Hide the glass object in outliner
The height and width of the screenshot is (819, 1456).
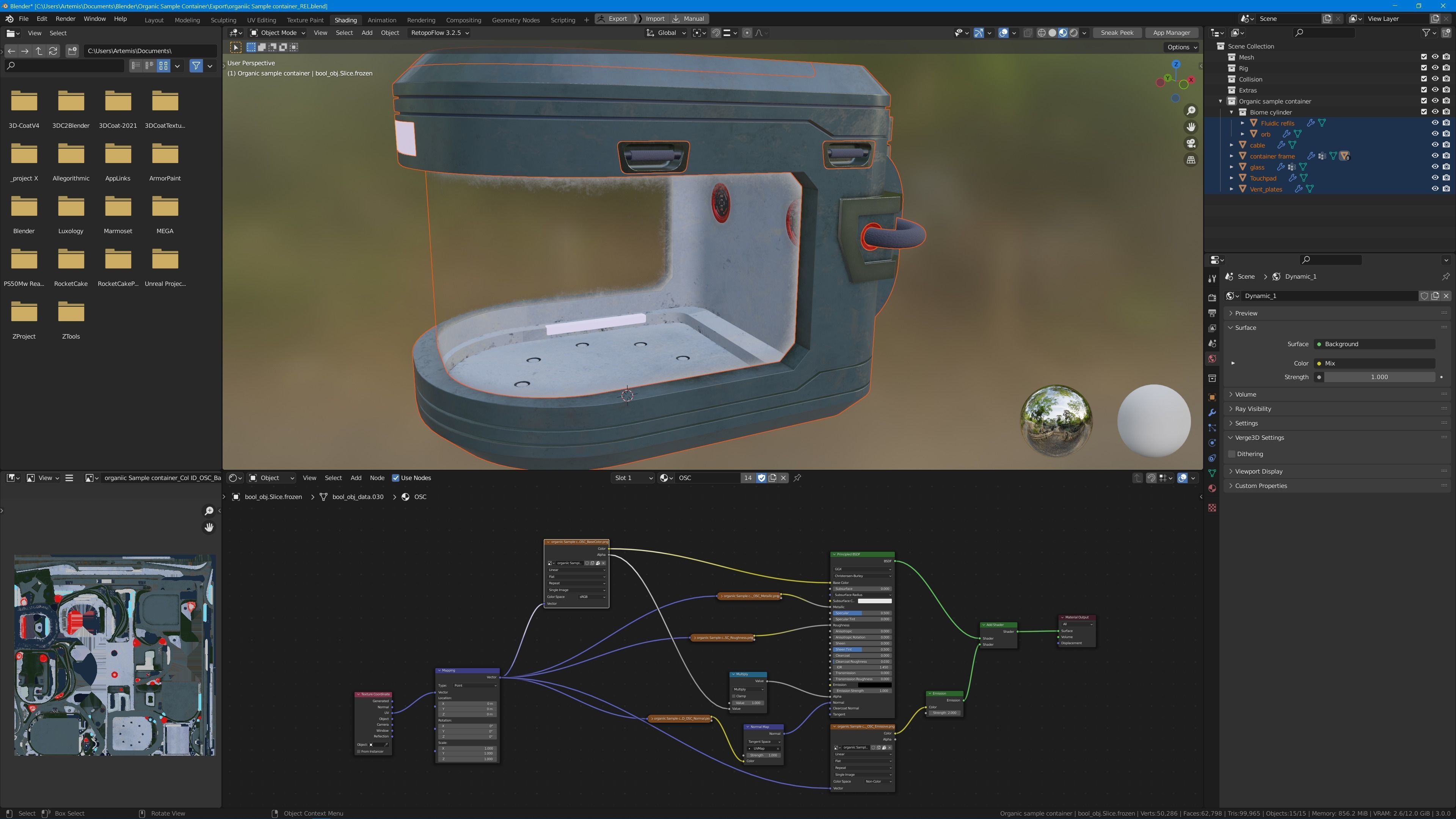pyautogui.click(x=1434, y=167)
